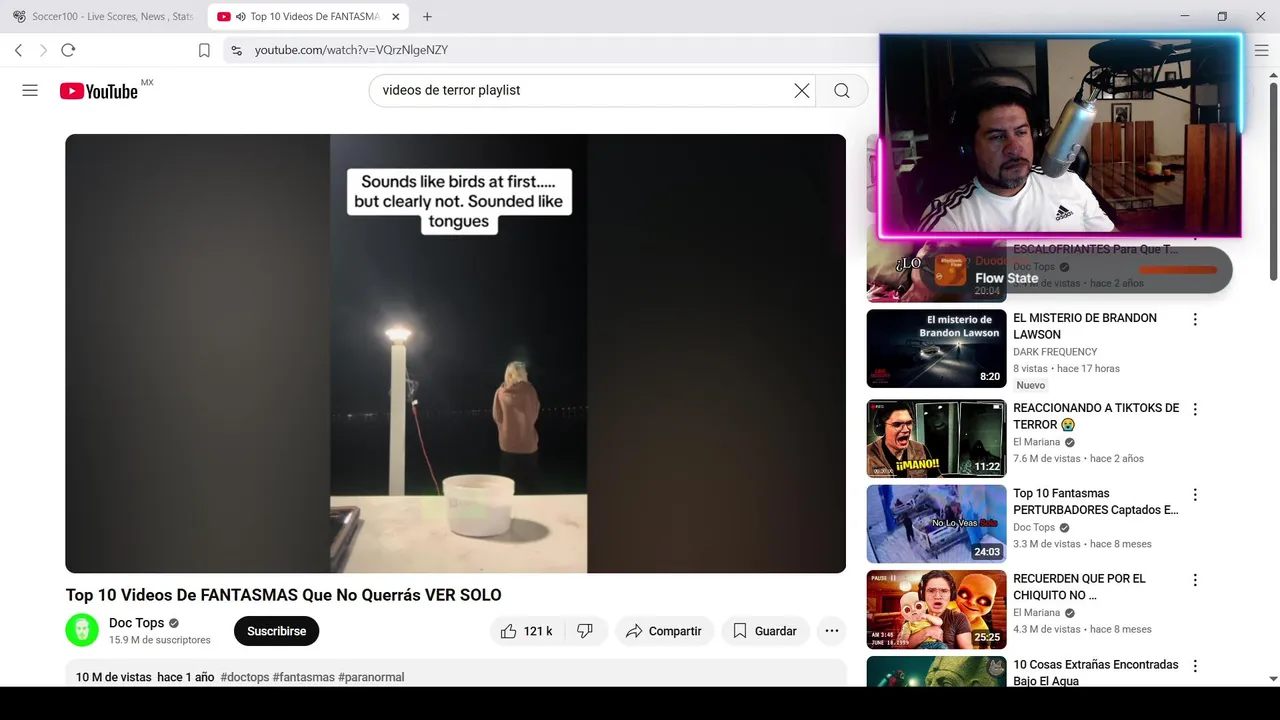The width and height of the screenshot is (1280, 720).
Task: Open title EL MISTERIO DE BRANDON LAWSON
Action: [x=1085, y=326]
